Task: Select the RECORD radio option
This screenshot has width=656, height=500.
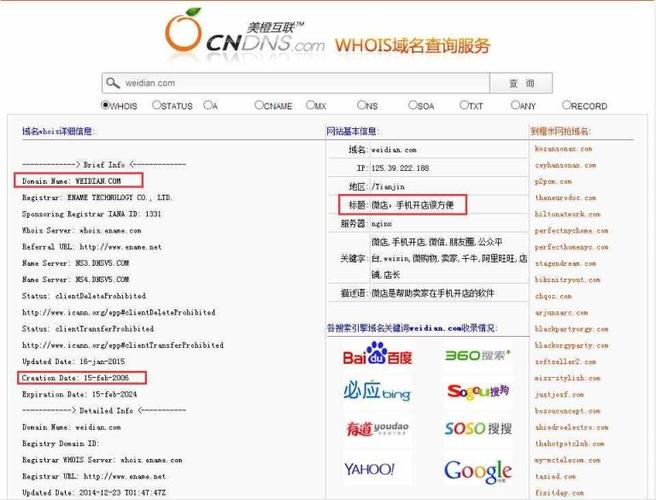Action: (x=566, y=105)
